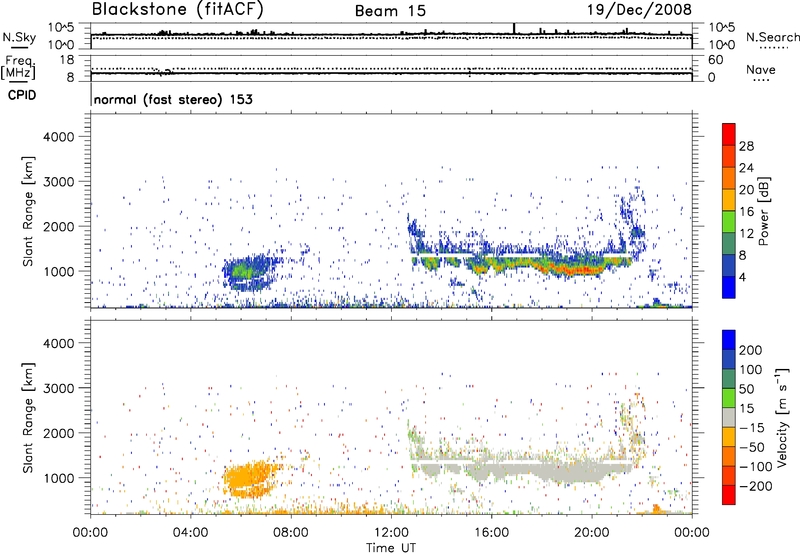Click the text "normal (fast stereo) 153"
The height and width of the screenshot is (554, 800).
173,99
